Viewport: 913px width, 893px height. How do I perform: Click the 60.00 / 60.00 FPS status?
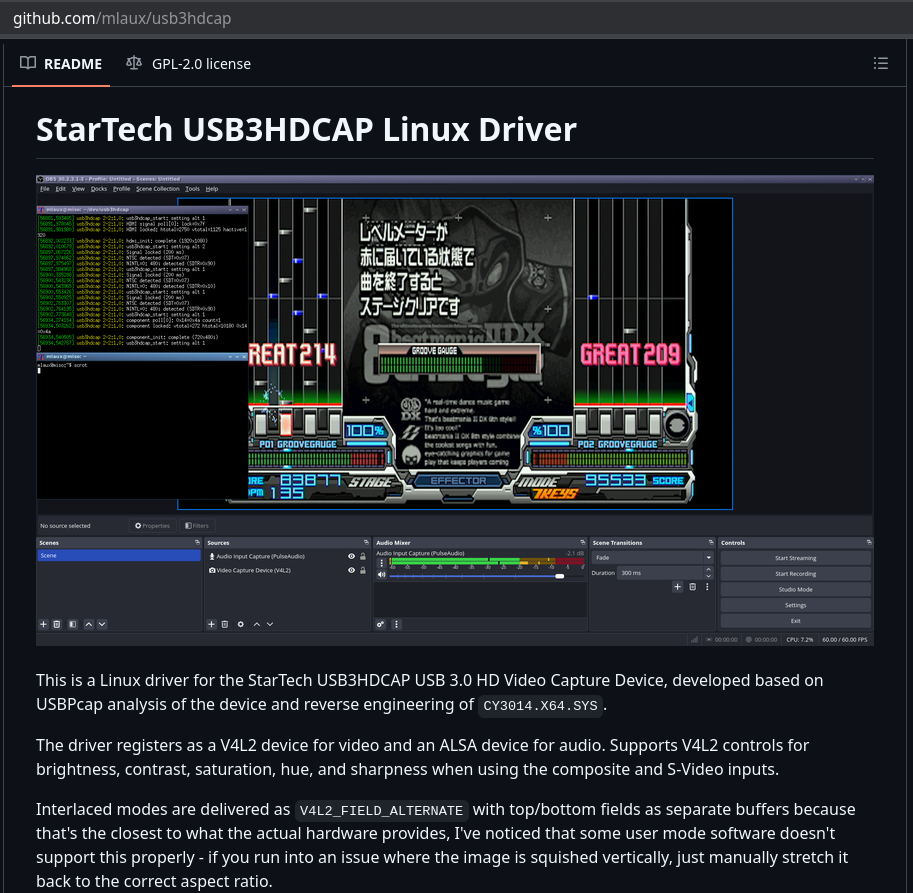coord(844,639)
